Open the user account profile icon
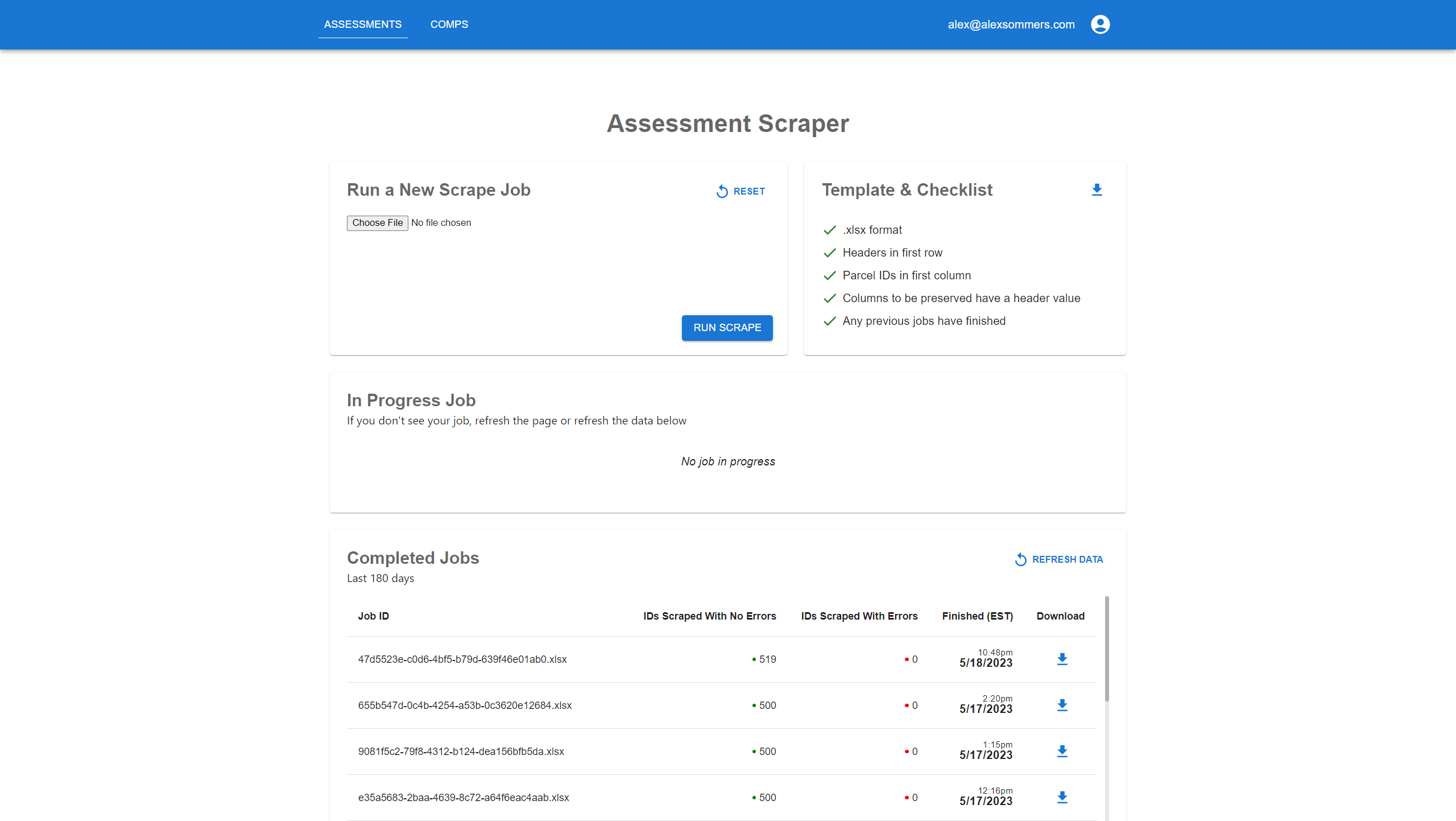 (x=1099, y=24)
